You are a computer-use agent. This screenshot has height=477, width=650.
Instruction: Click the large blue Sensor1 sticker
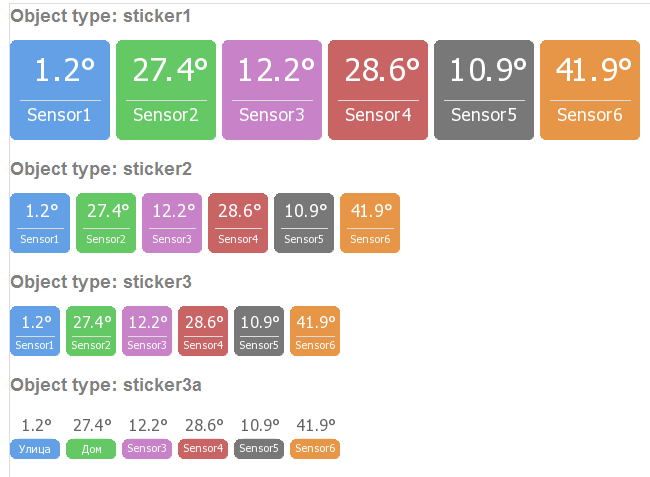point(59,89)
